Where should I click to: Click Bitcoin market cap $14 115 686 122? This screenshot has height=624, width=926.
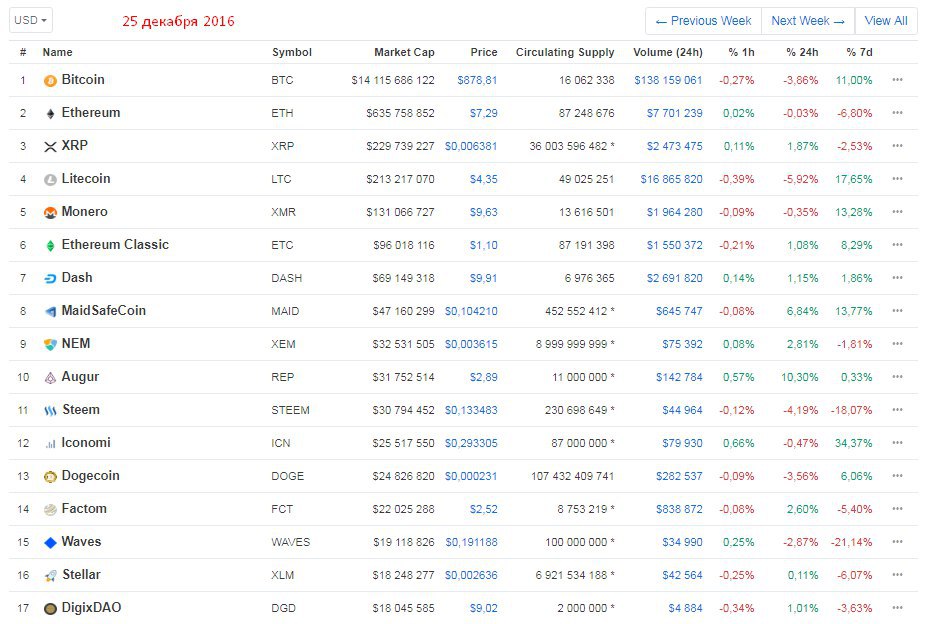point(393,80)
